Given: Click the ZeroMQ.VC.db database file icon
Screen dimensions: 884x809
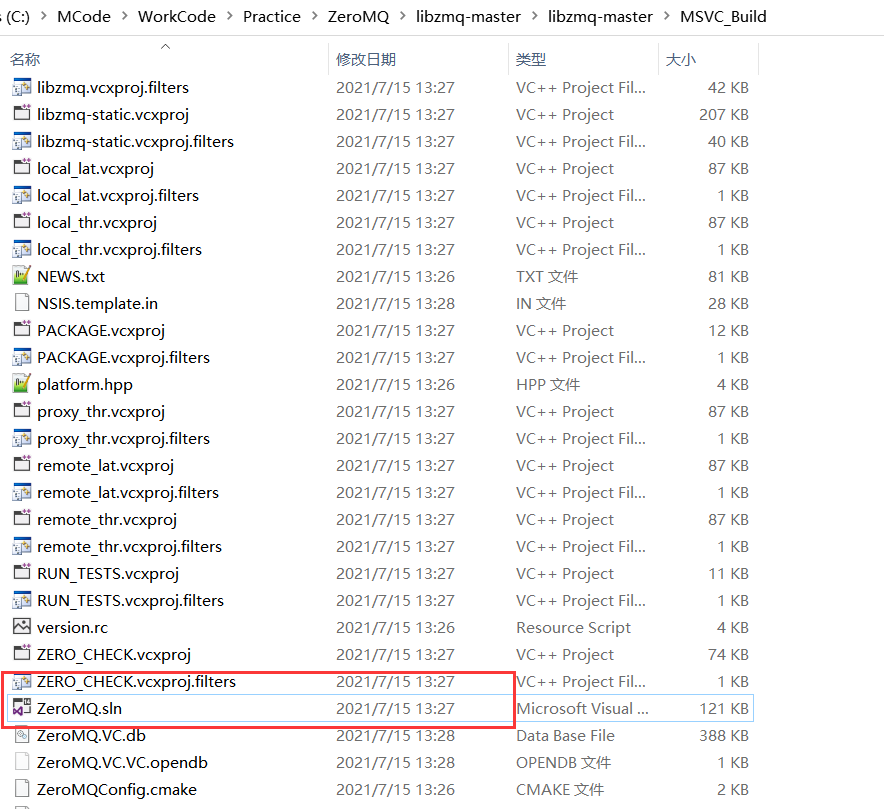Looking at the screenshot, I should pos(22,735).
